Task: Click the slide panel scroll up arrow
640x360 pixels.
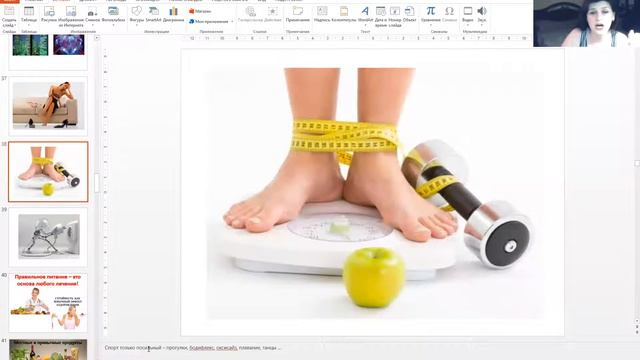Action: pos(97,38)
